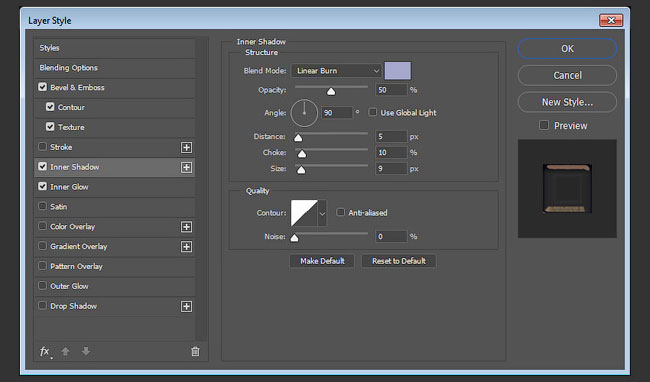Click the styles list scrollbar

click(202, 189)
